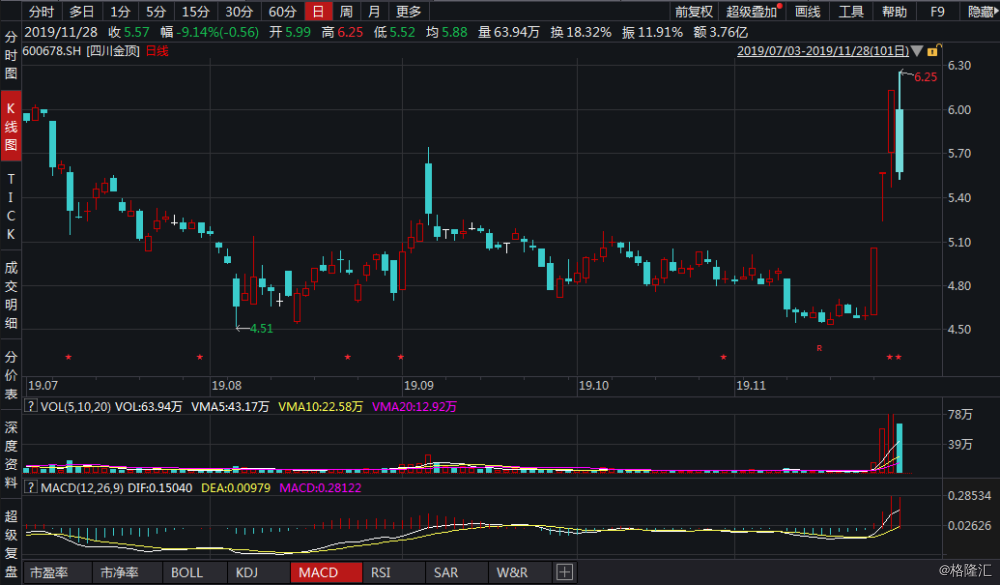Image resolution: width=1000 pixels, height=585 pixels.
Task: Click the 日线 label next to stock name
Action: coord(157,51)
